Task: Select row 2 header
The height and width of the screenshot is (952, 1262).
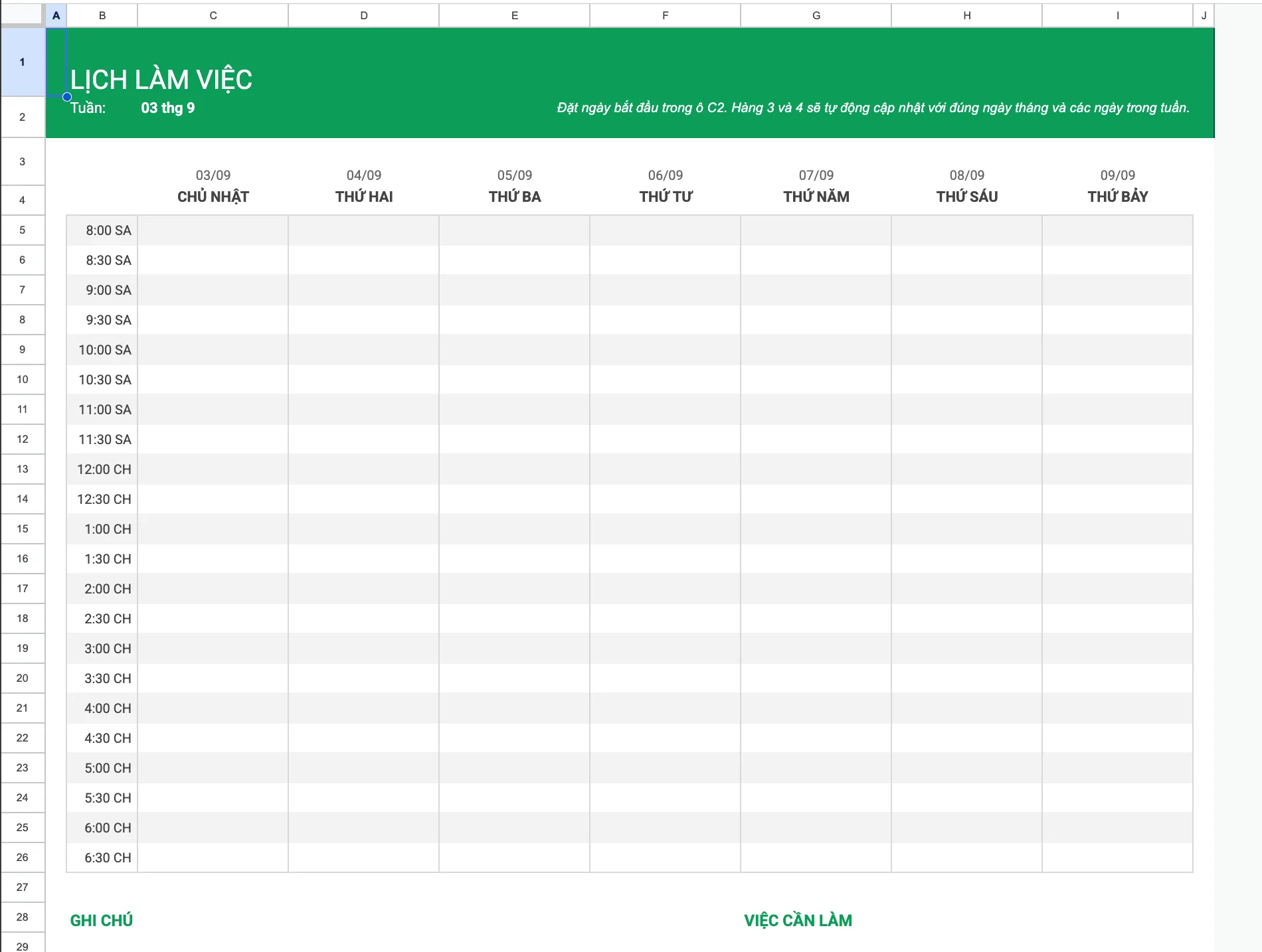Action: [x=23, y=117]
